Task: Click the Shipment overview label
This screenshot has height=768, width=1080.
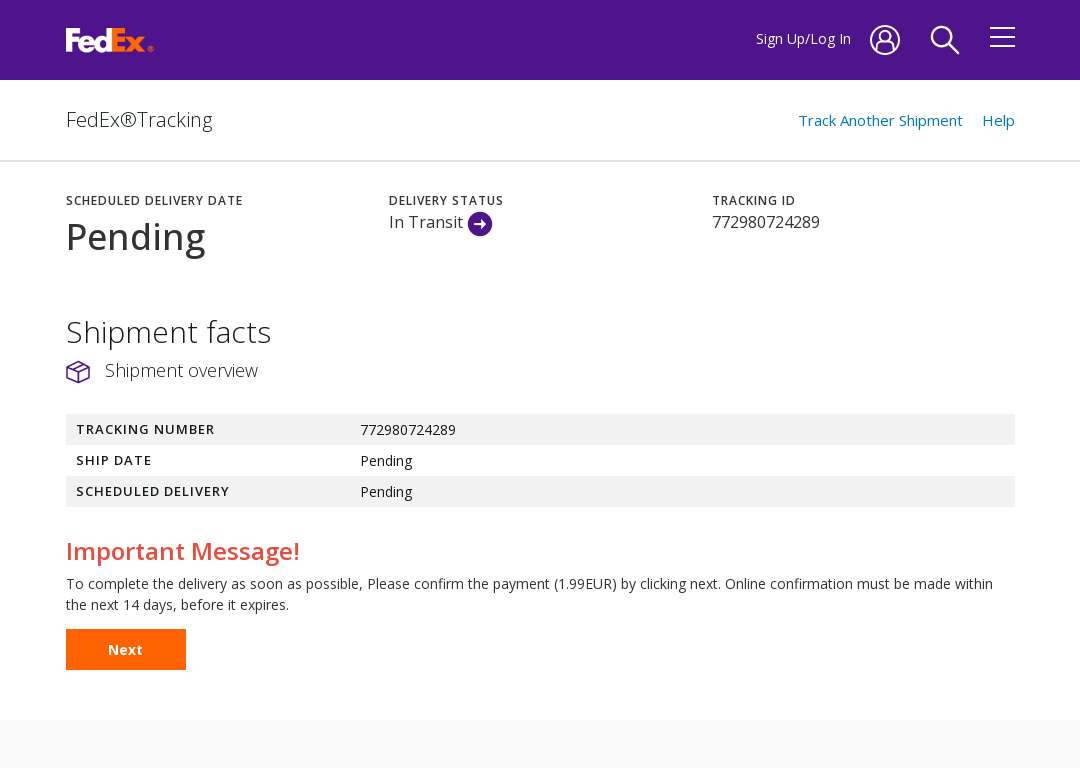Action: pos(181,371)
